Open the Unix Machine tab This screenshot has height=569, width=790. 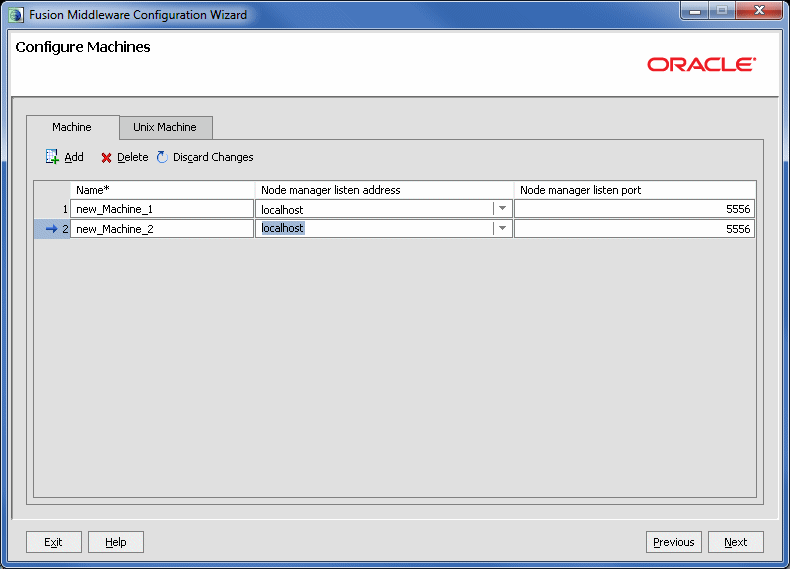pyautogui.click(x=165, y=128)
